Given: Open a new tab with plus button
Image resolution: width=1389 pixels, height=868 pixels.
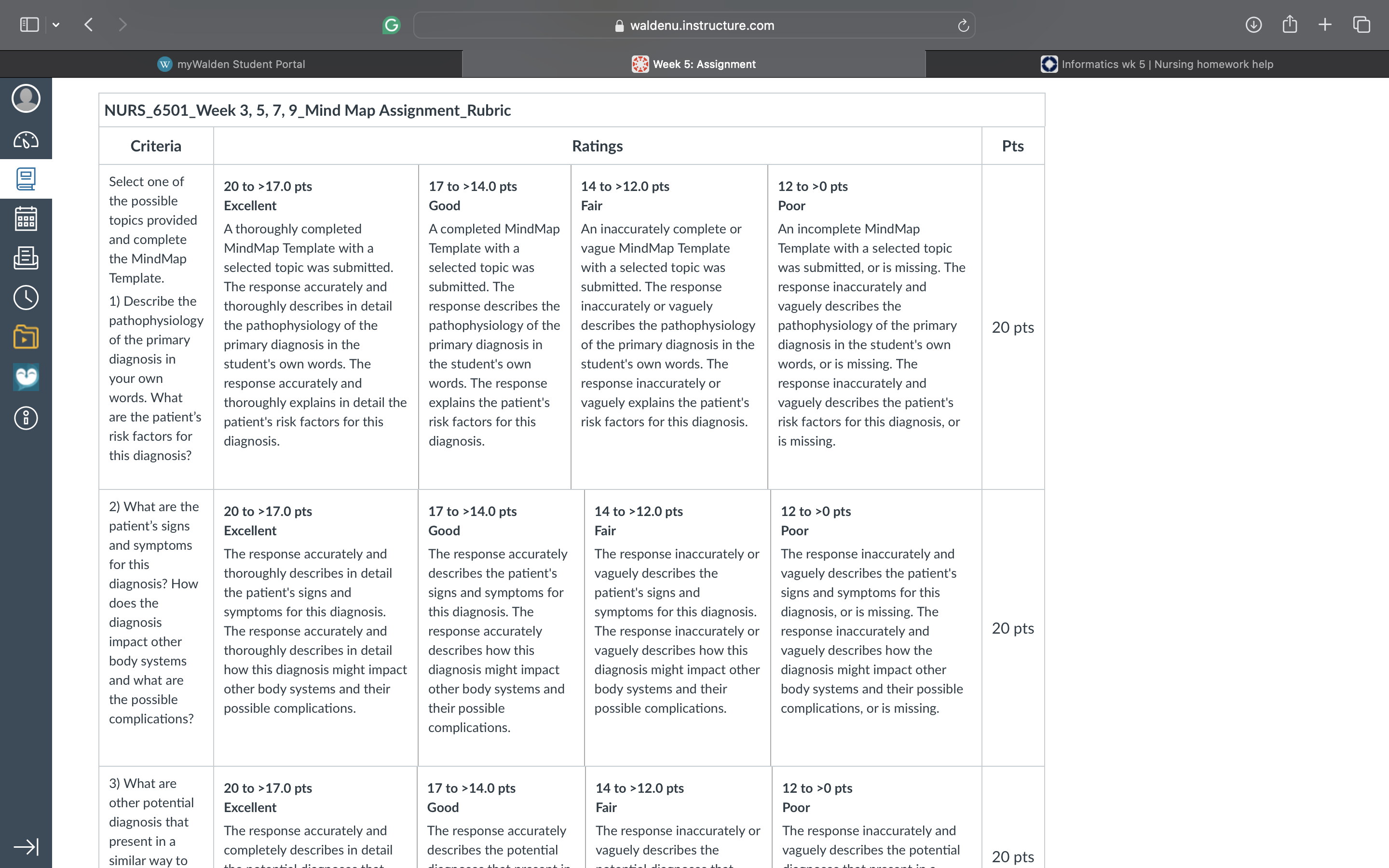Looking at the screenshot, I should [x=1325, y=25].
